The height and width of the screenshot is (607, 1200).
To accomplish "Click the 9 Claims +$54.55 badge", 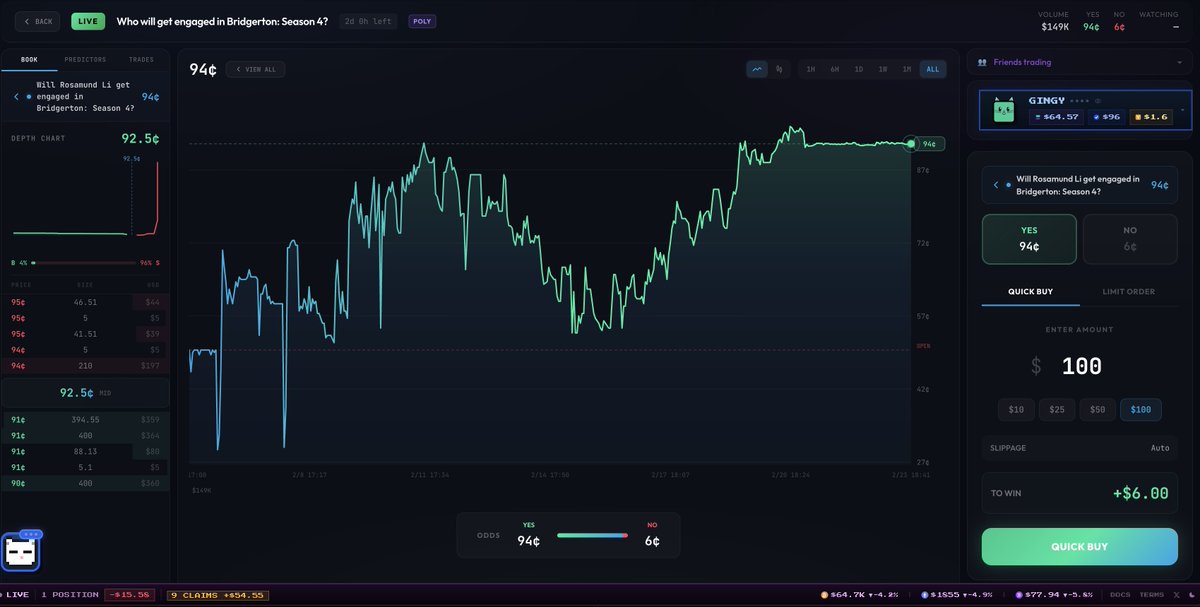I will pyautogui.click(x=218, y=595).
